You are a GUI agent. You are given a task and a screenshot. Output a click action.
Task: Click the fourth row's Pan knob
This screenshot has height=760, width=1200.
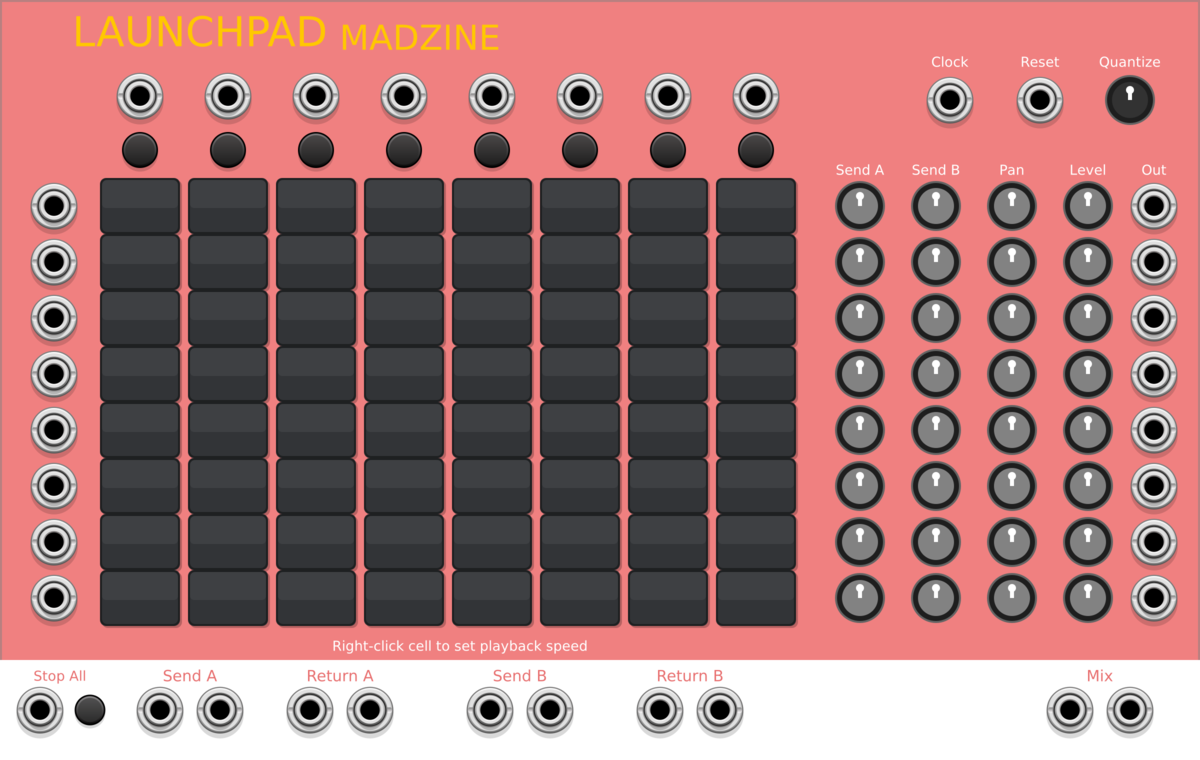point(1012,374)
